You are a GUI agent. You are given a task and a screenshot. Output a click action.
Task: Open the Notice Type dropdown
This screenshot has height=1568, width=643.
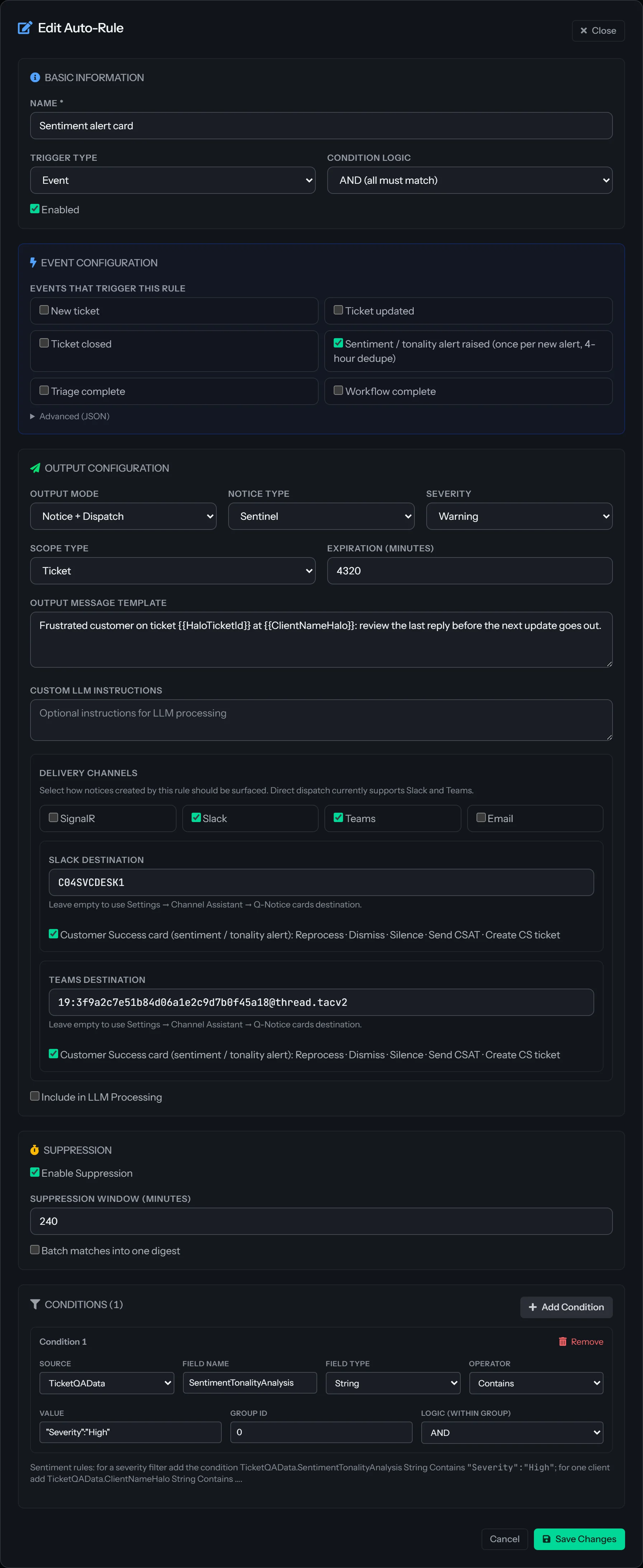[321, 516]
